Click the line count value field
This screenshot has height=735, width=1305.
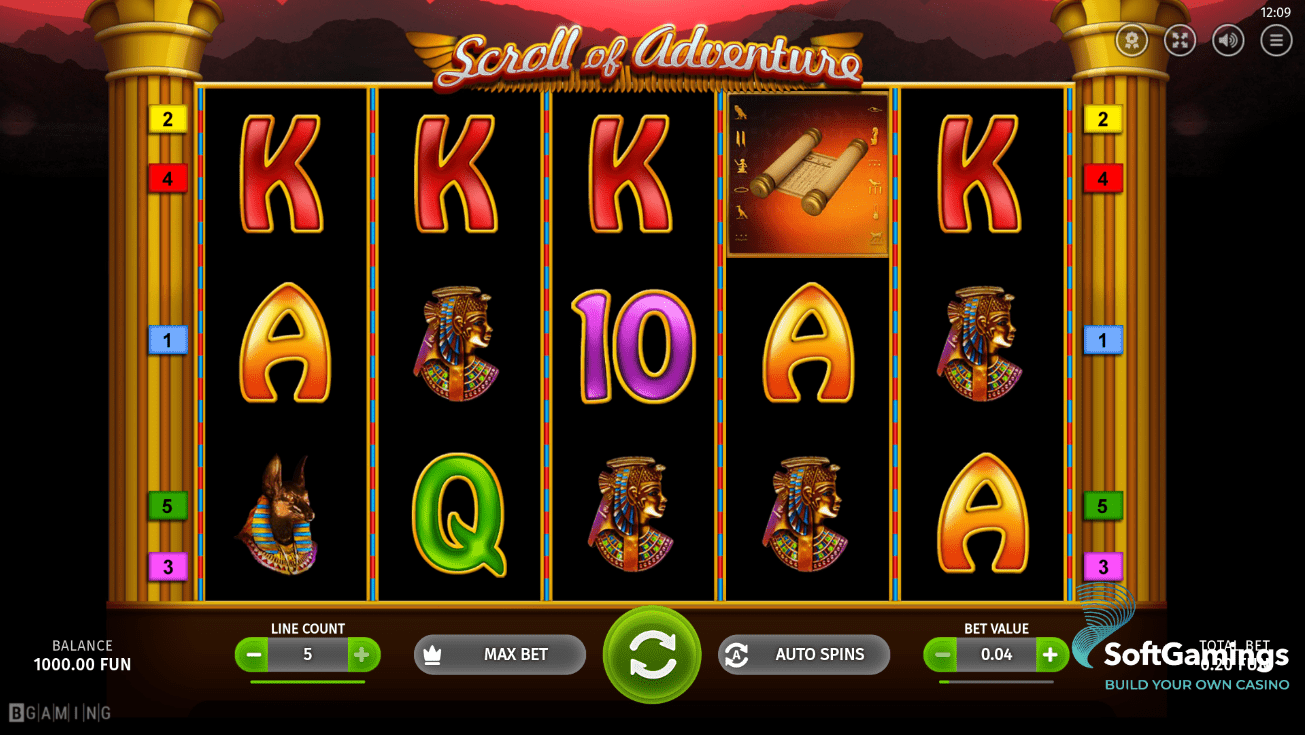click(308, 655)
